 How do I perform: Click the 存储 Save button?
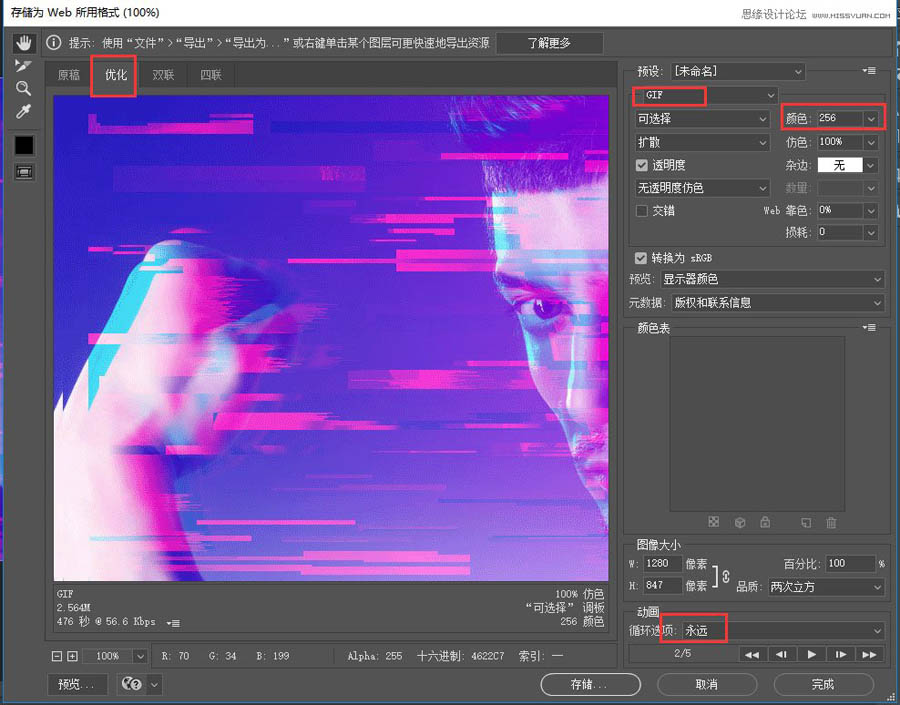590,684
